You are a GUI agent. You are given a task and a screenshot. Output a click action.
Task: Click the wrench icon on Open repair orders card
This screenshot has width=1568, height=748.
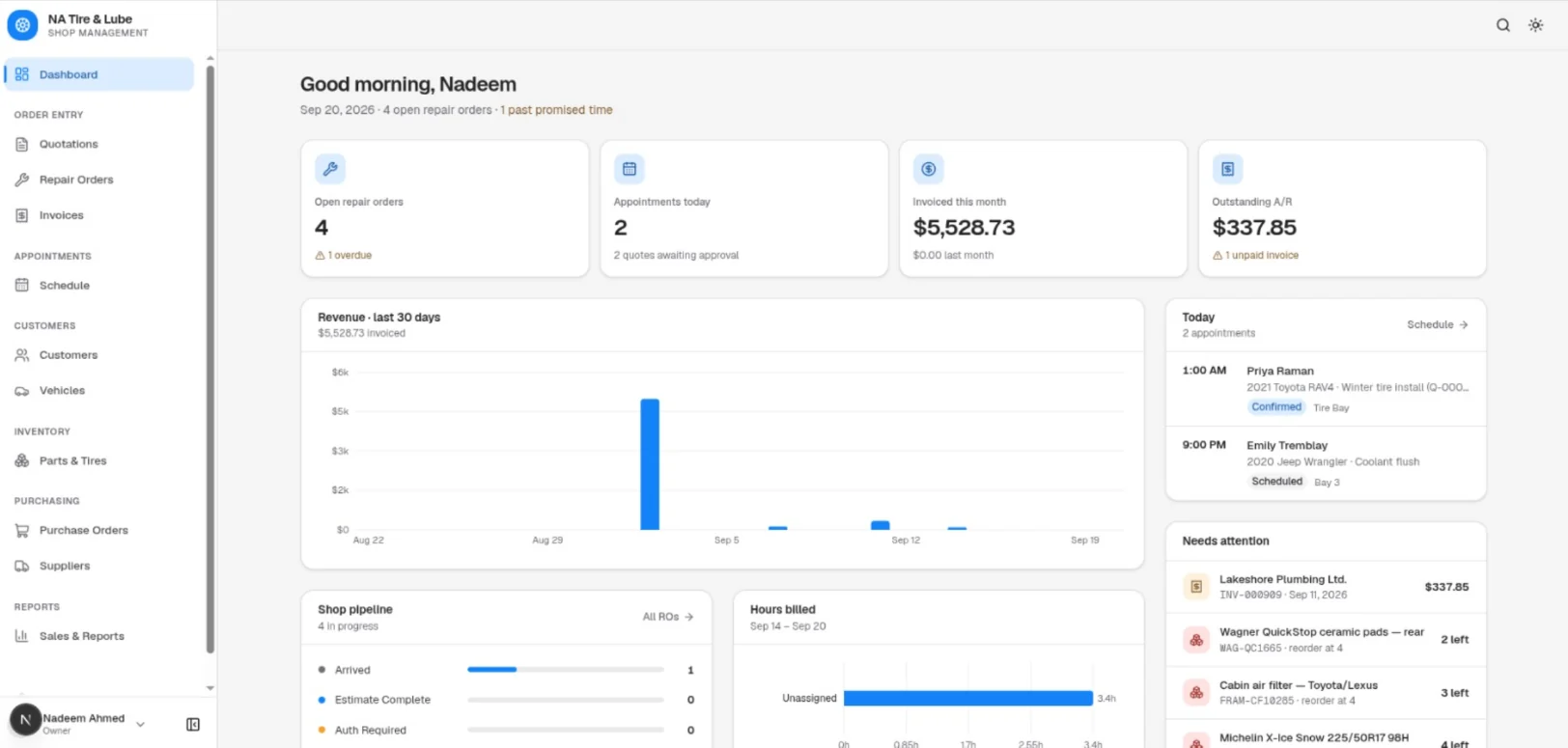[x=330, y=169]
